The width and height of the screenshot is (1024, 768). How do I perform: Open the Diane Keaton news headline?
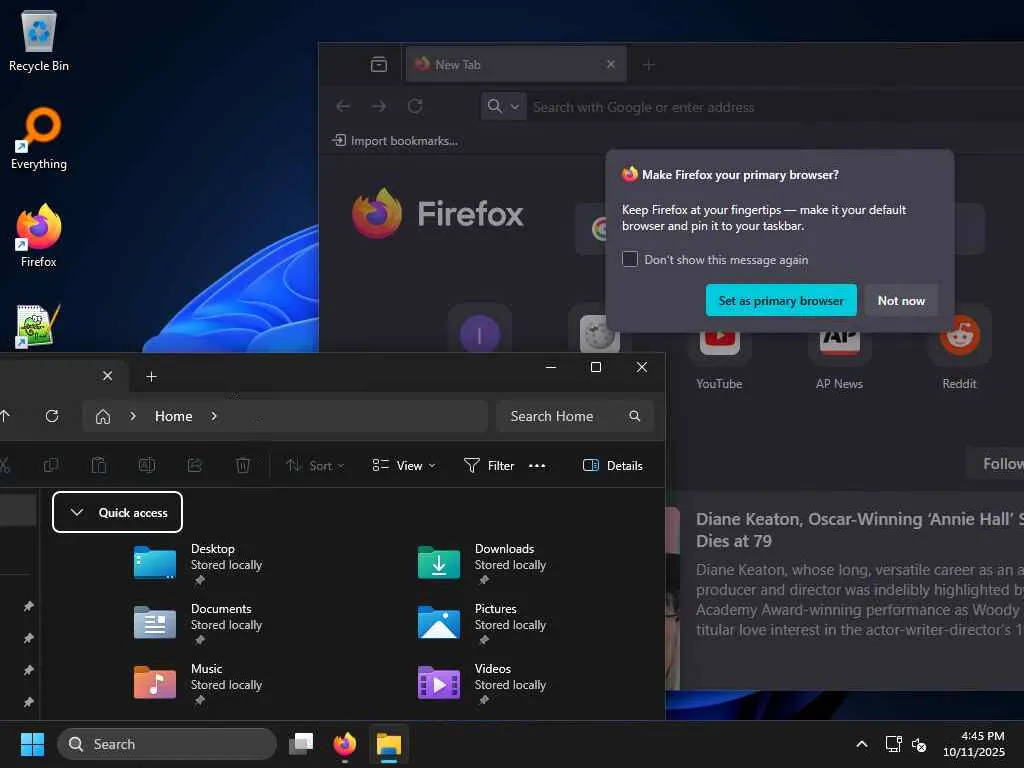[x=859, y=530]
